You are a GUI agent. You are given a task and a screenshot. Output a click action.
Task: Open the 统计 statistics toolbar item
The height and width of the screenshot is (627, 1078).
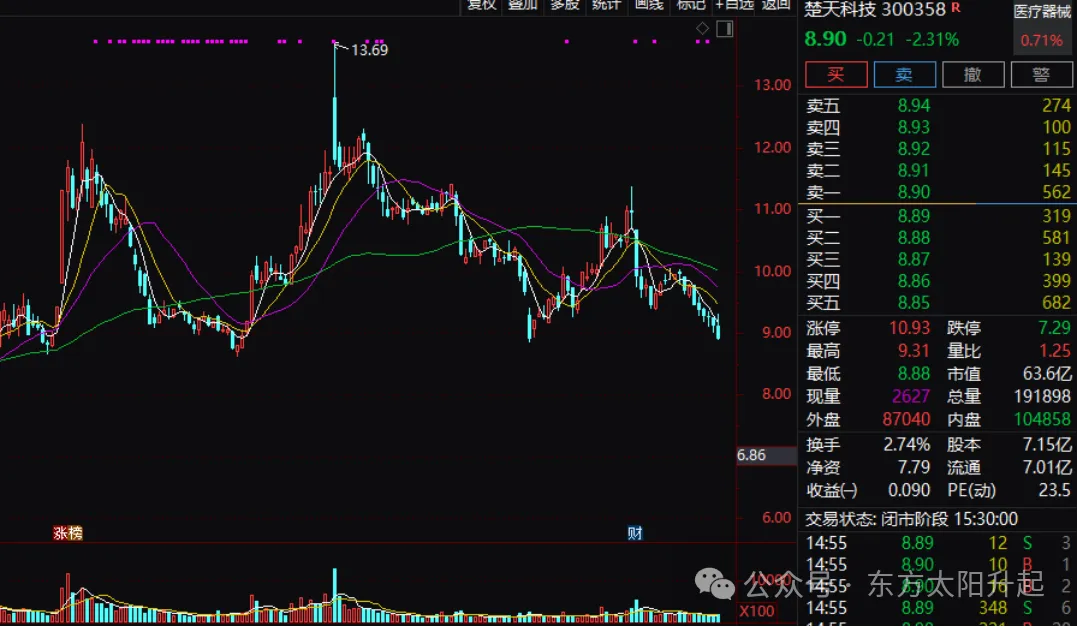coord(606,6)
